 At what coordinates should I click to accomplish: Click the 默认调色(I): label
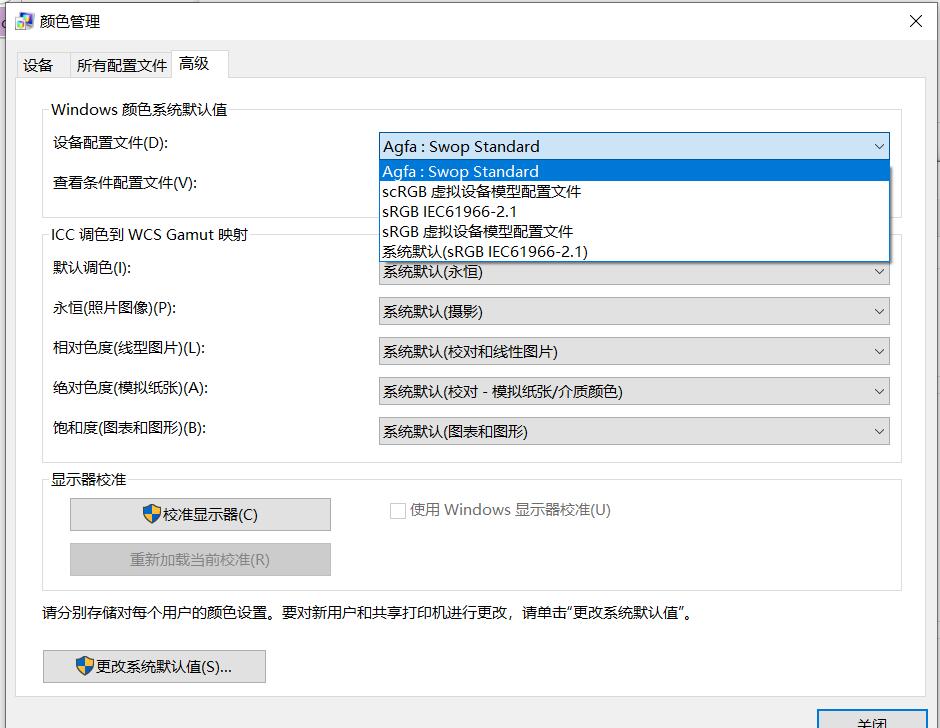coord(92,267)
